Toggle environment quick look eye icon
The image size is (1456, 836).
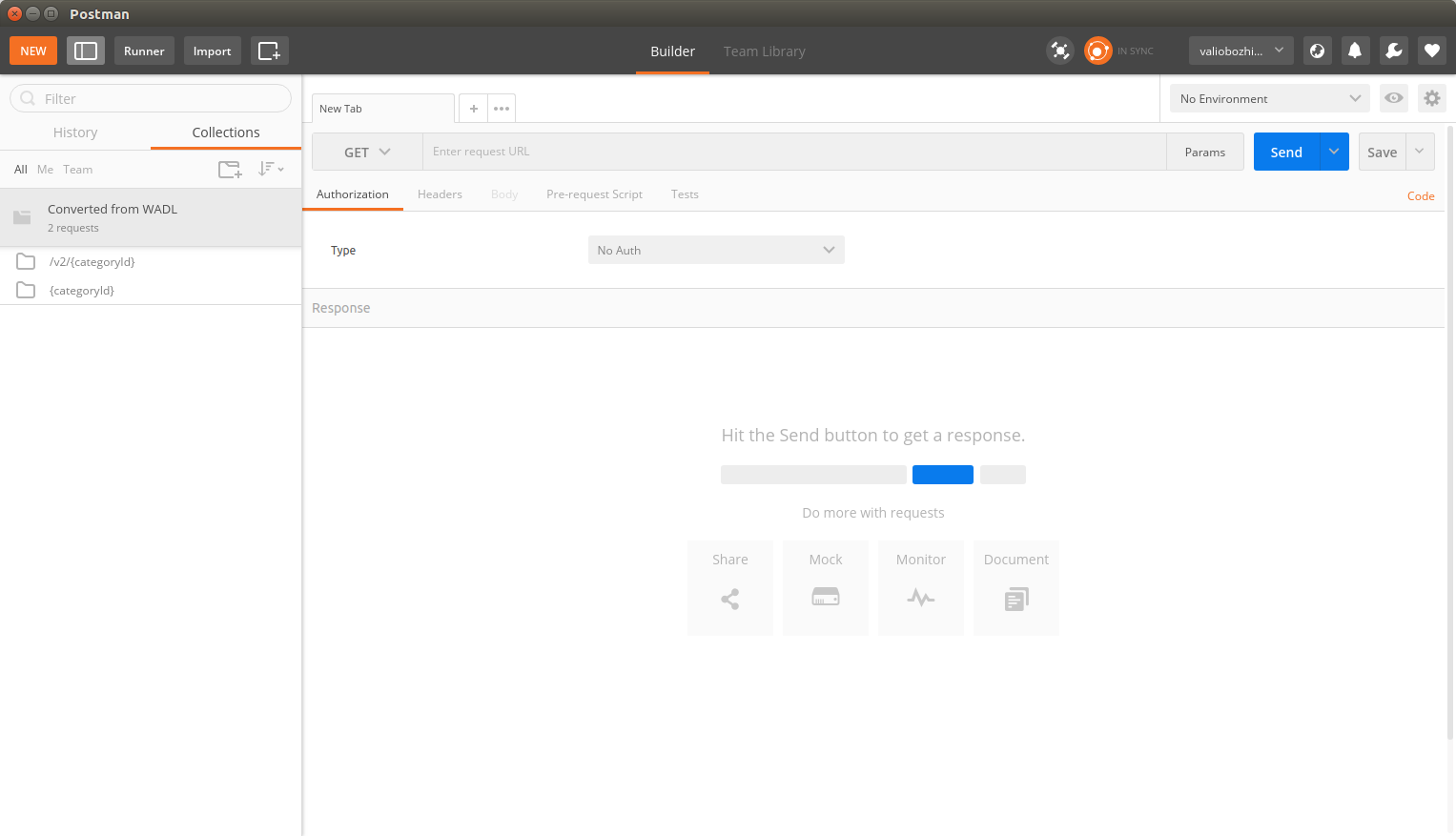pyautogui.click(x=1394, y=98)
